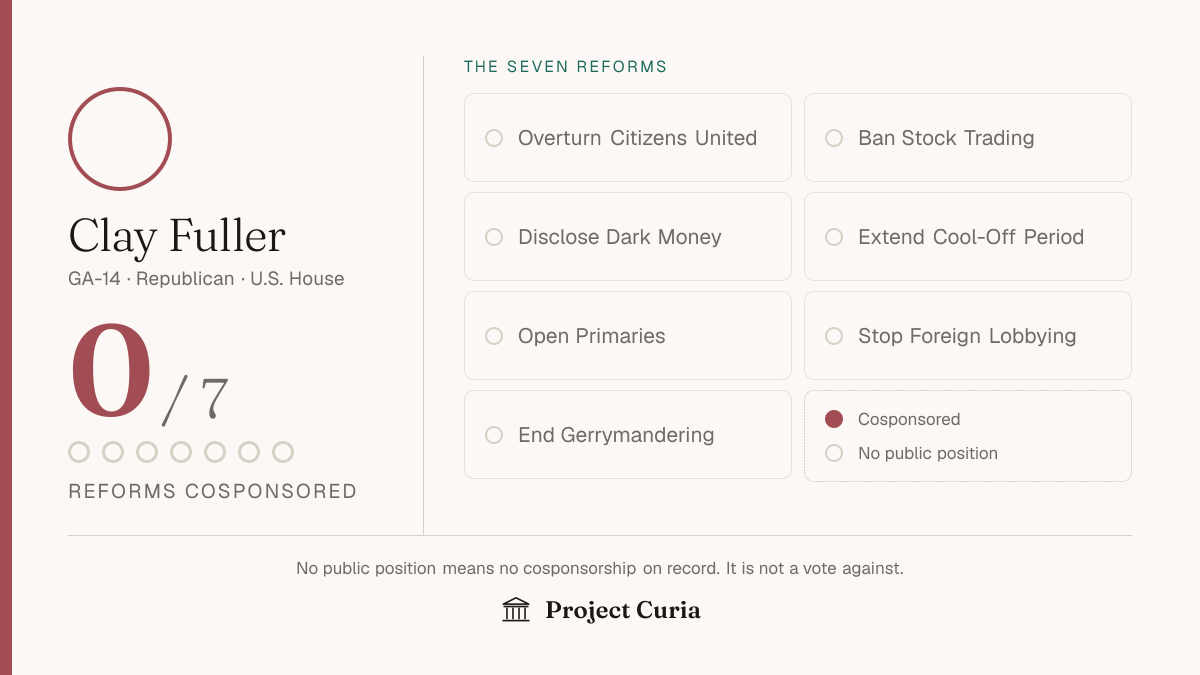The image size is (1200, 675).
Task: Click The Seven Reforms section heading
Action: pos(566,67)
